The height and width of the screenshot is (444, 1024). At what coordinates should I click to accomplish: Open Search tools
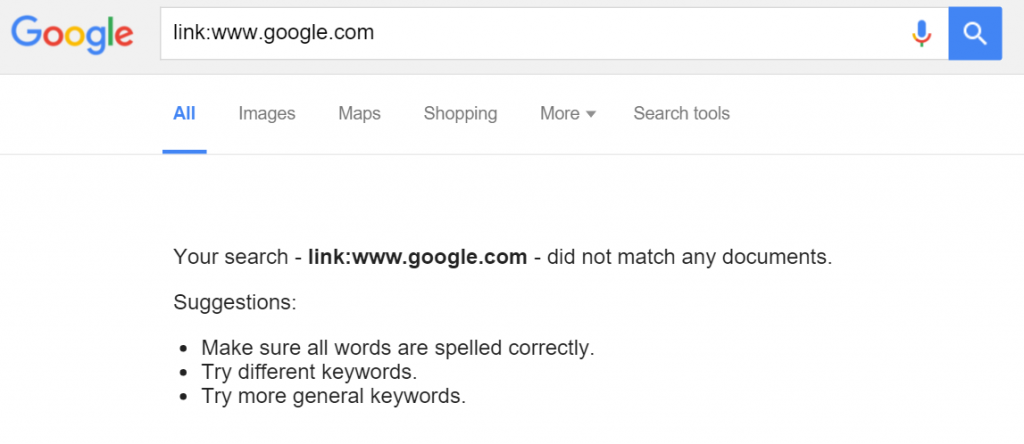coord(681,114)
